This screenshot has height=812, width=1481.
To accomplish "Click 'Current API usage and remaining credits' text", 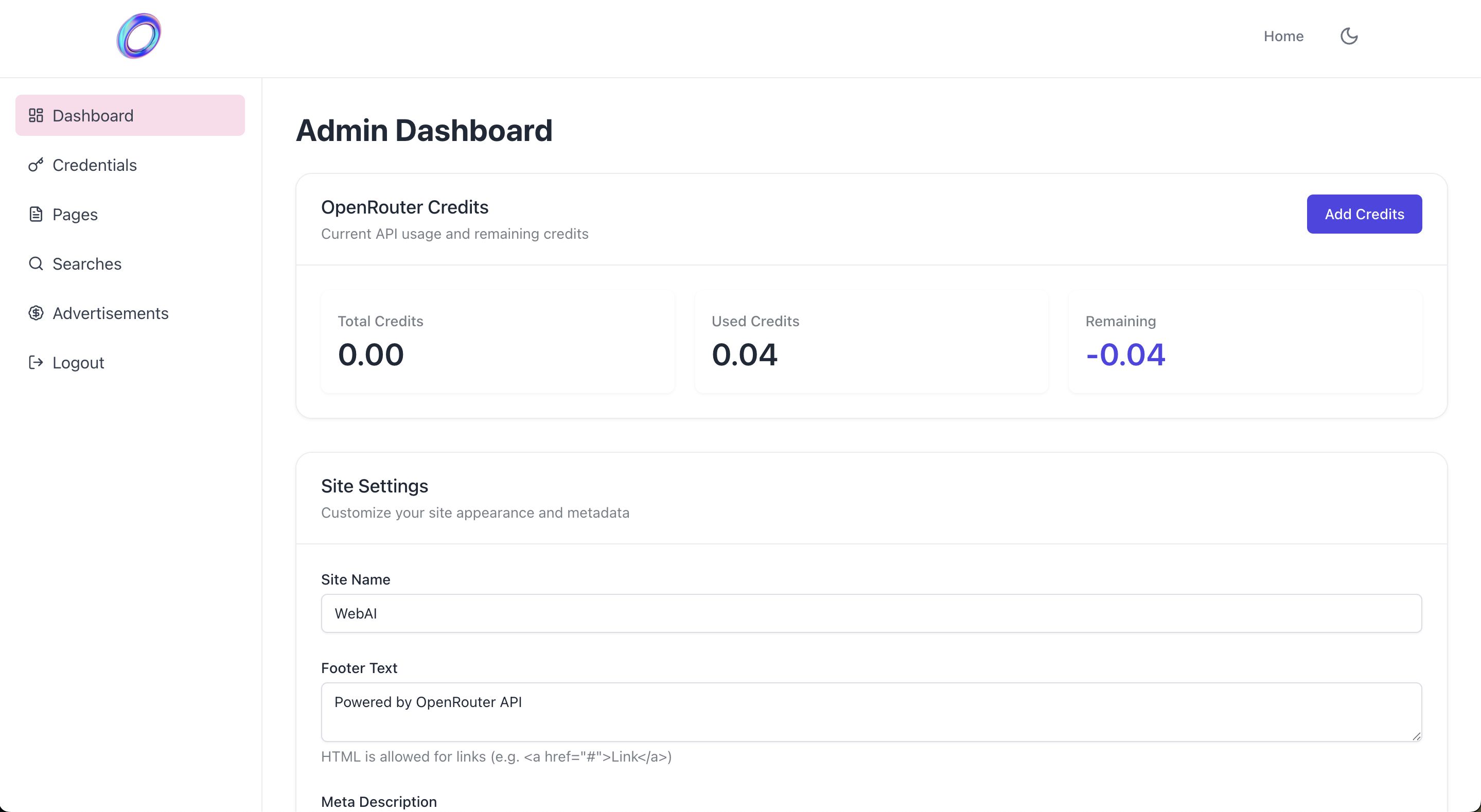I will [x=455, y=234].
